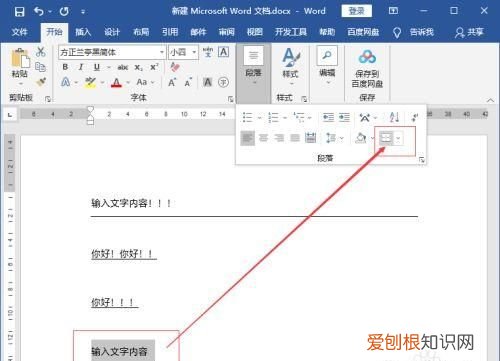Center align paragraph text

[263, 138]
